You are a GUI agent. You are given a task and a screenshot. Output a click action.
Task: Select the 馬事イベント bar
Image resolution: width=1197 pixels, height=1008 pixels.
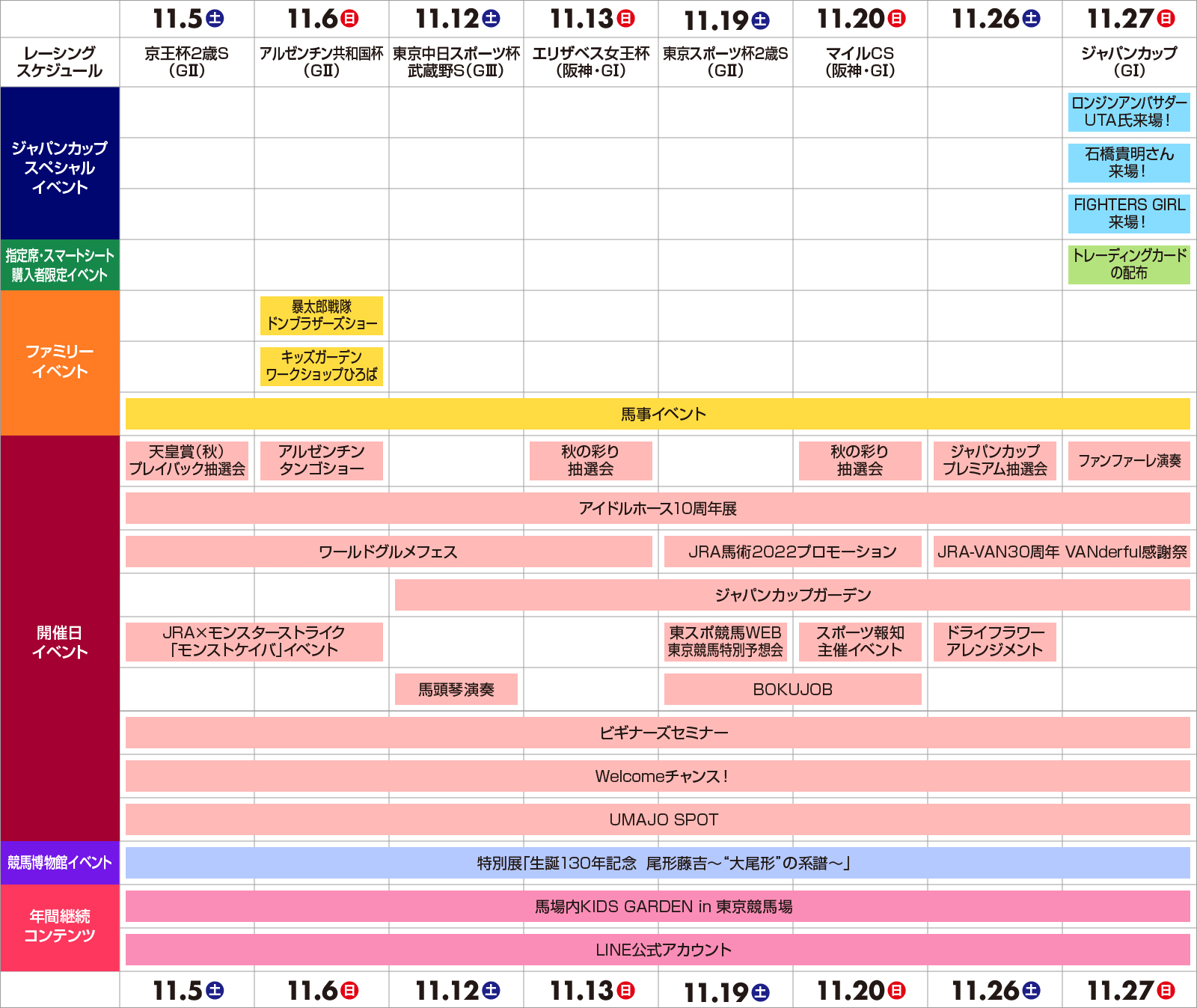tap(658, 414)
